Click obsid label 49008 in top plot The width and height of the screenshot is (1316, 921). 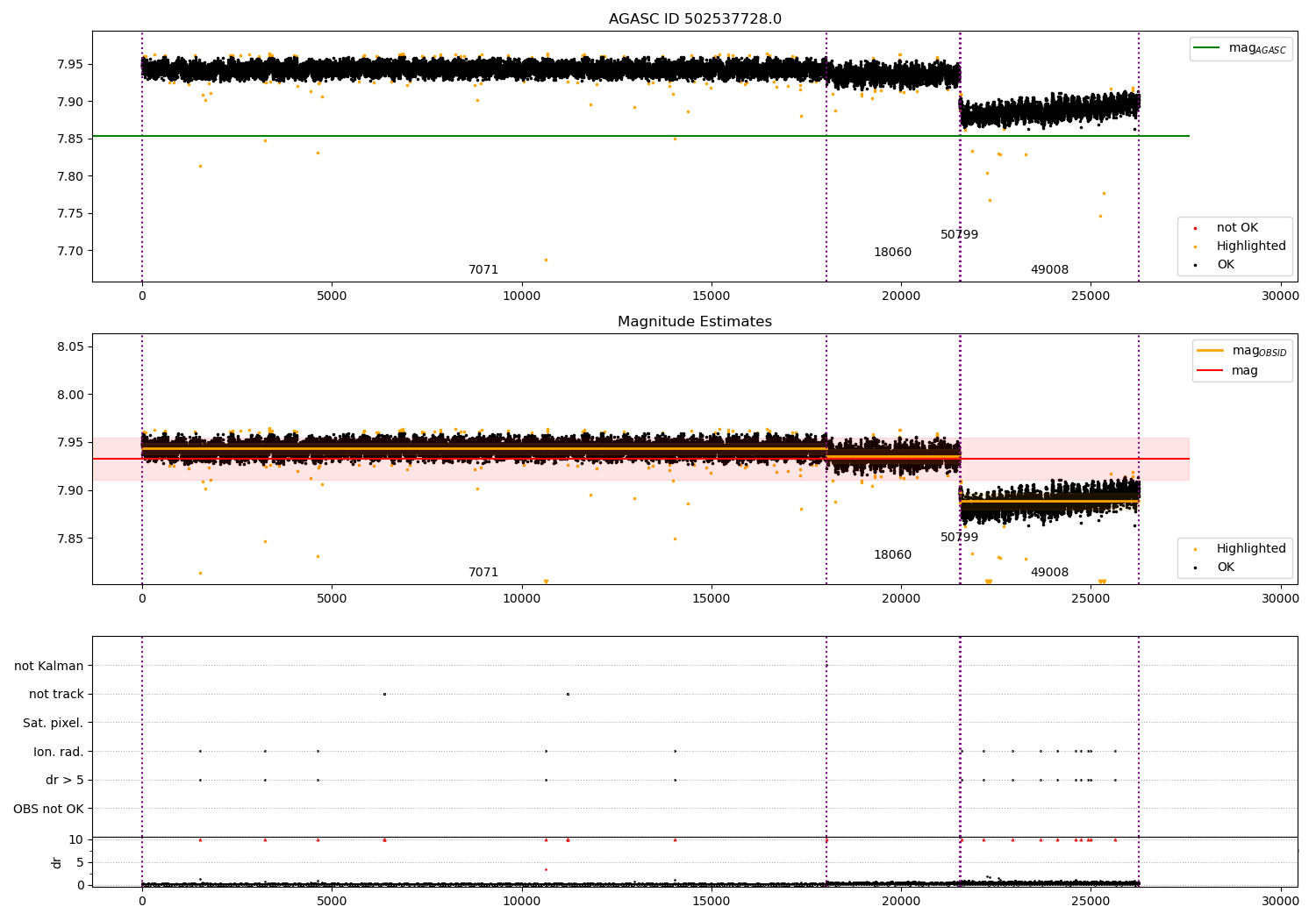(1049, 270)
